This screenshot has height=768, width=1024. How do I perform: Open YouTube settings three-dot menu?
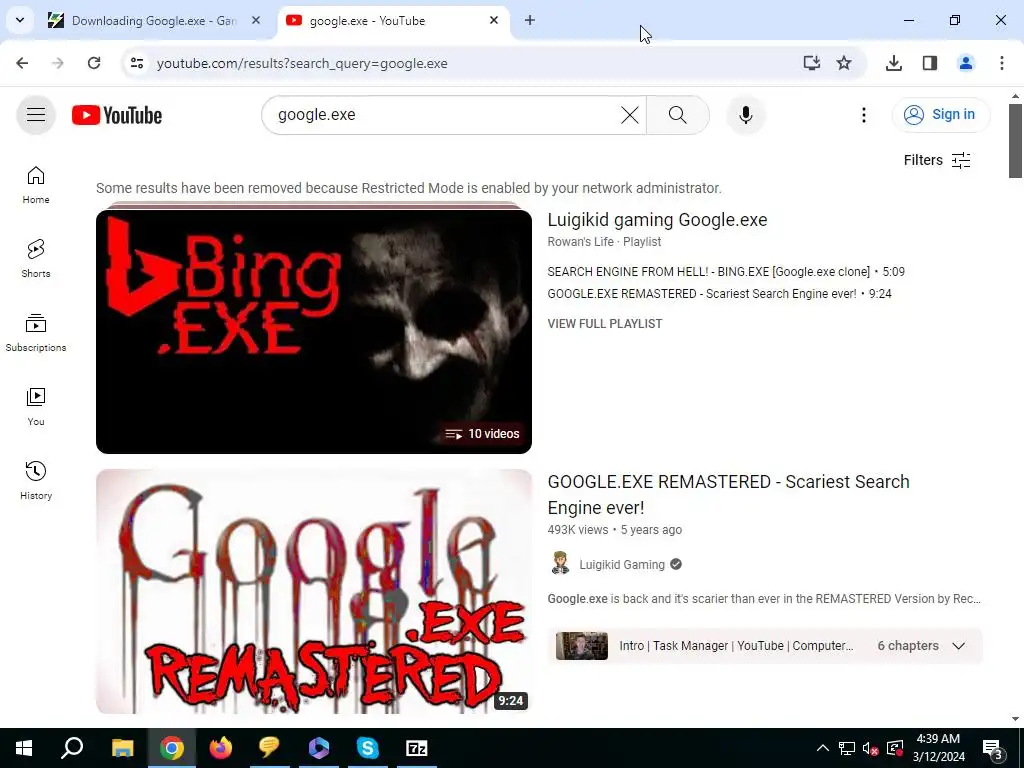coord(863,115)
